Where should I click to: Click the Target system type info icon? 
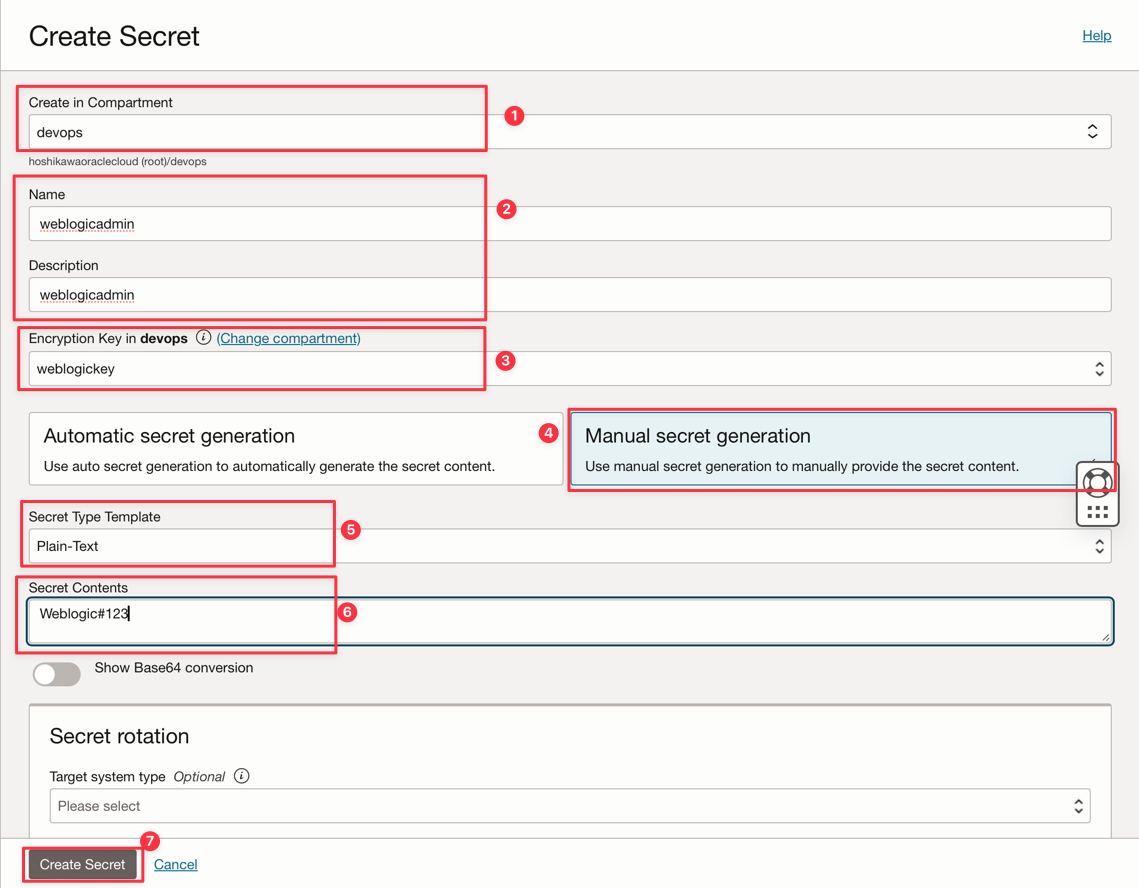click(241, 776)
